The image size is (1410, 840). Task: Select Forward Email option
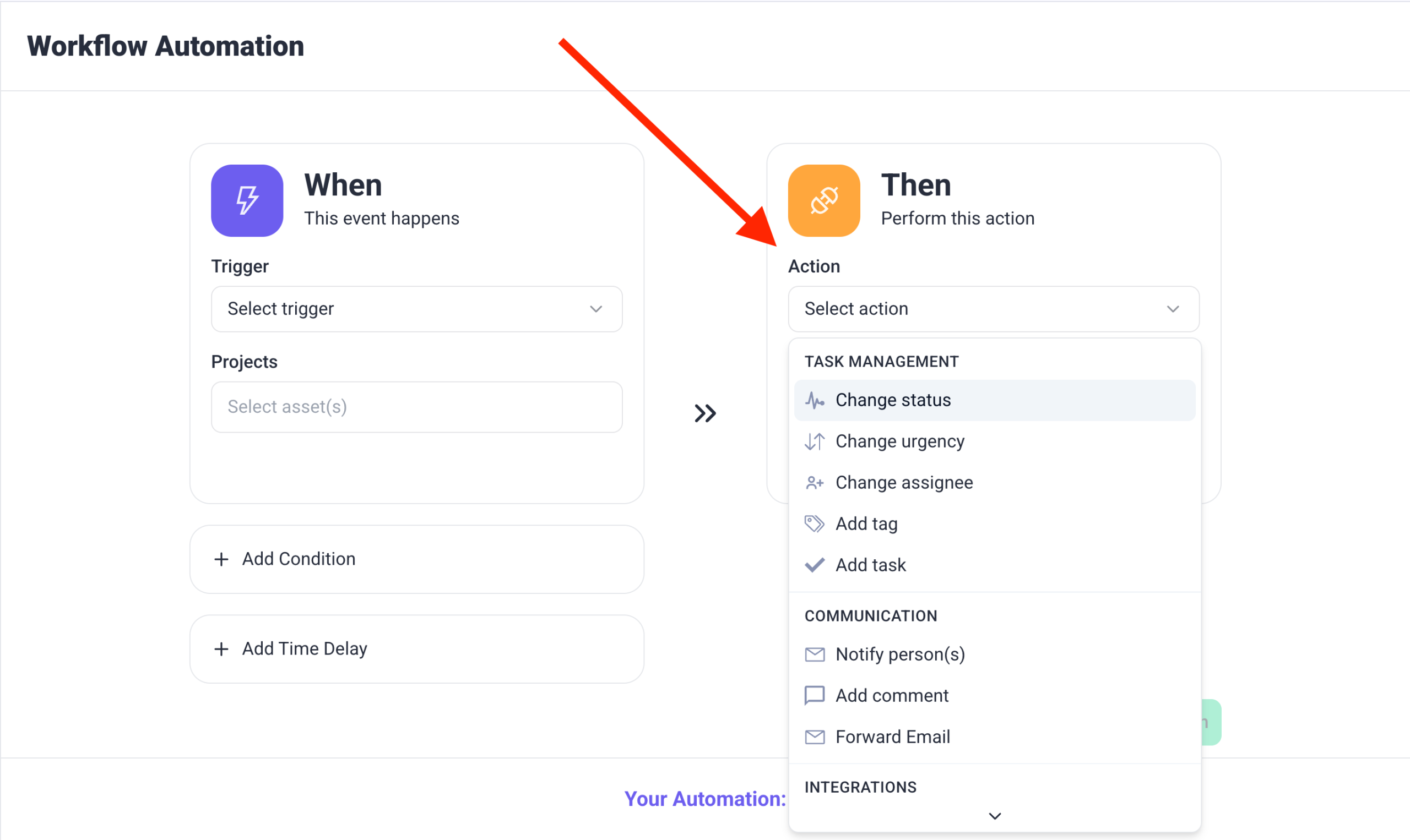coord(892,737)
